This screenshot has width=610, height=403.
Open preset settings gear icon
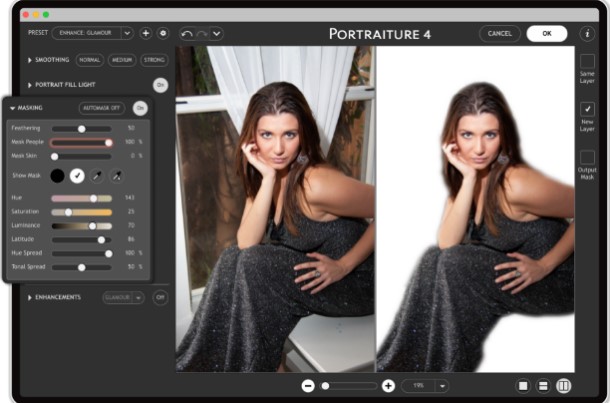click(x=163, y=33)
